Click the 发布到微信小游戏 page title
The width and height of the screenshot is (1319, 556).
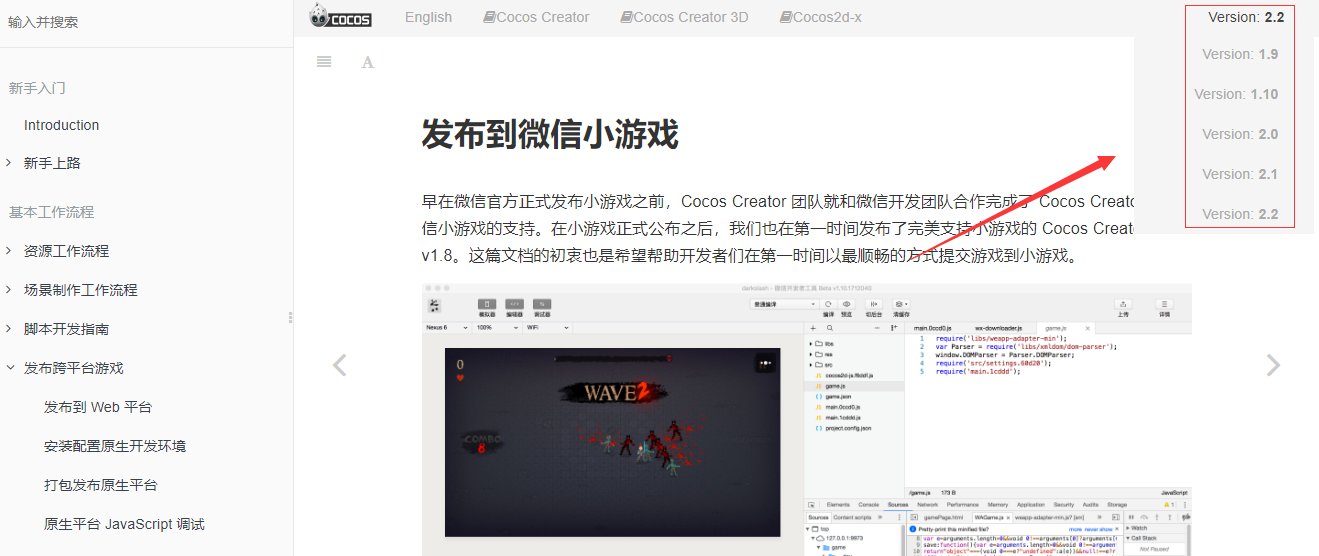(550, 133)
